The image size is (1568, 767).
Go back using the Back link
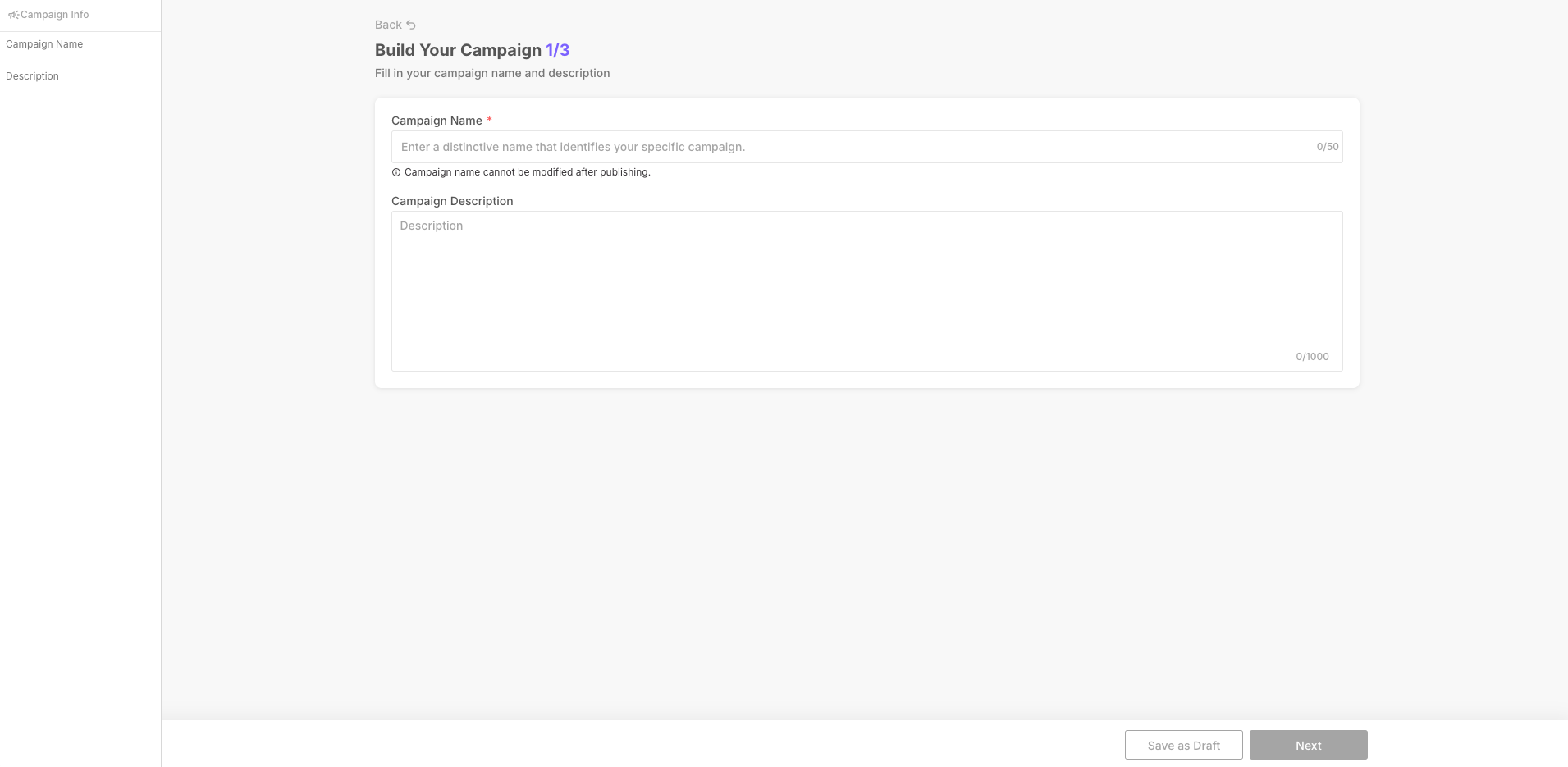388,25
